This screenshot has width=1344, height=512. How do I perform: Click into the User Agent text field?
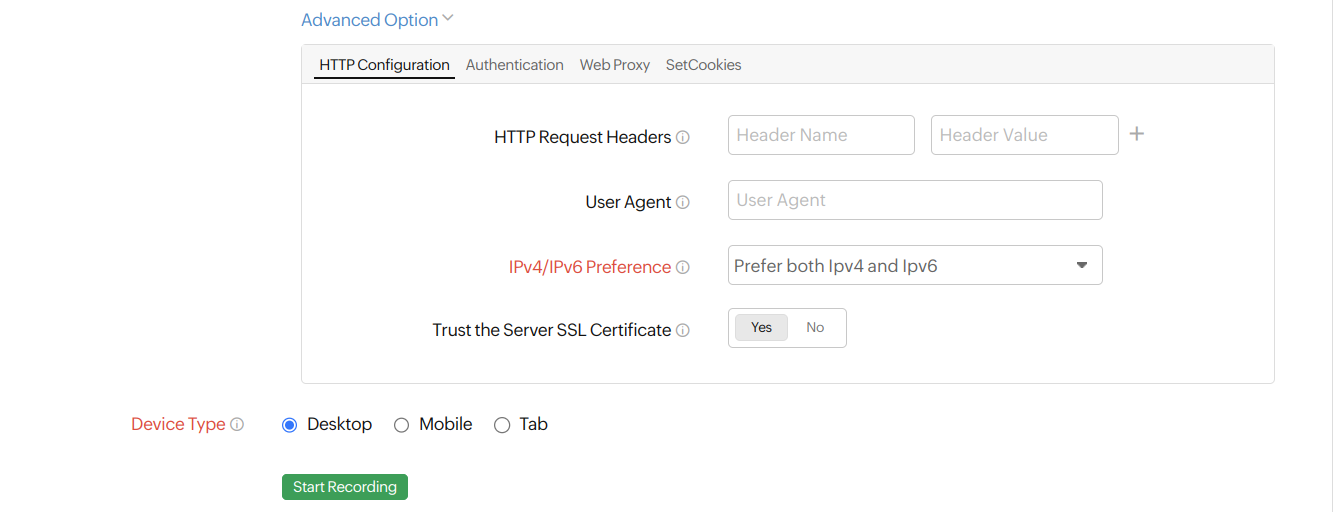(x=914, y=200)
